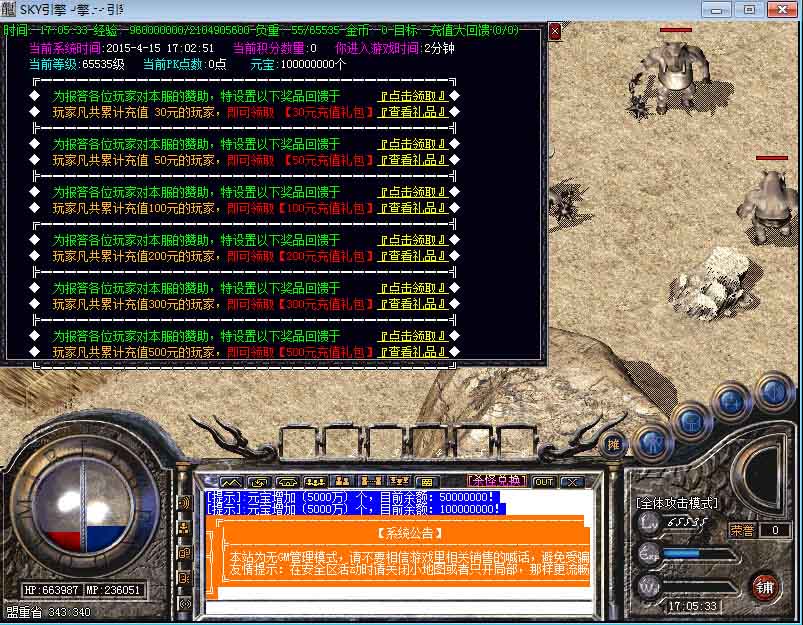
Task: Open the red 铺 shop button
Action: pos(765,588)
